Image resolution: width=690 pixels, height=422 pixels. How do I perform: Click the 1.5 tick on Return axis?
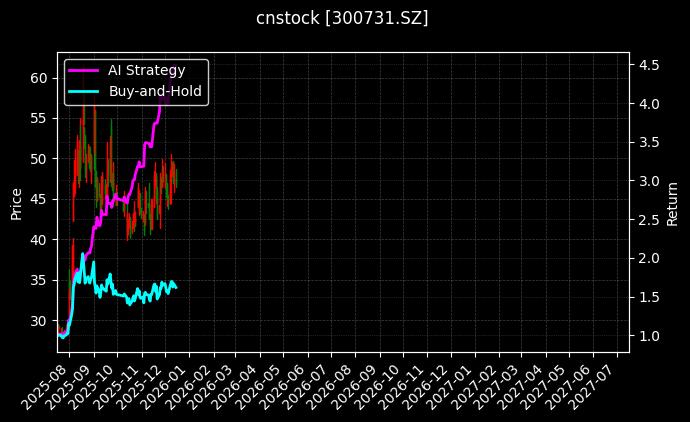coord(649,297)
